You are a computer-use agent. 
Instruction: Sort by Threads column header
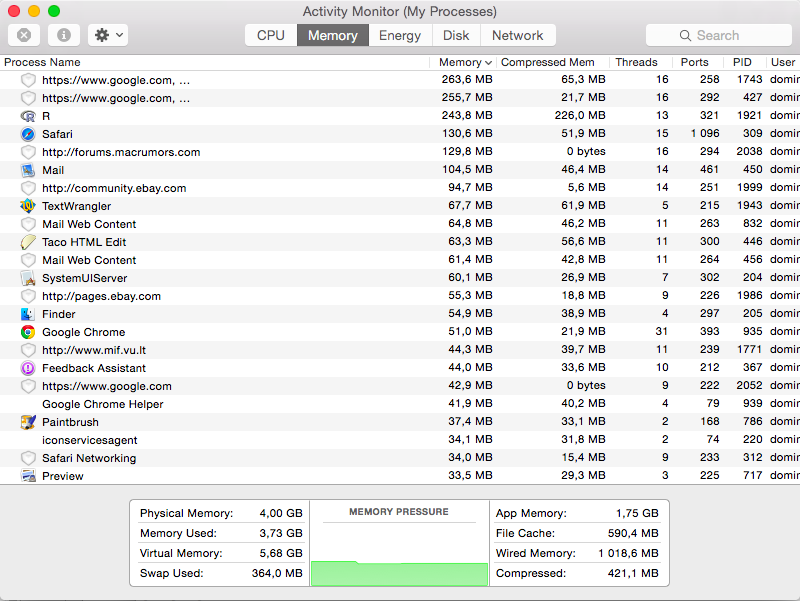click(636, 62)
